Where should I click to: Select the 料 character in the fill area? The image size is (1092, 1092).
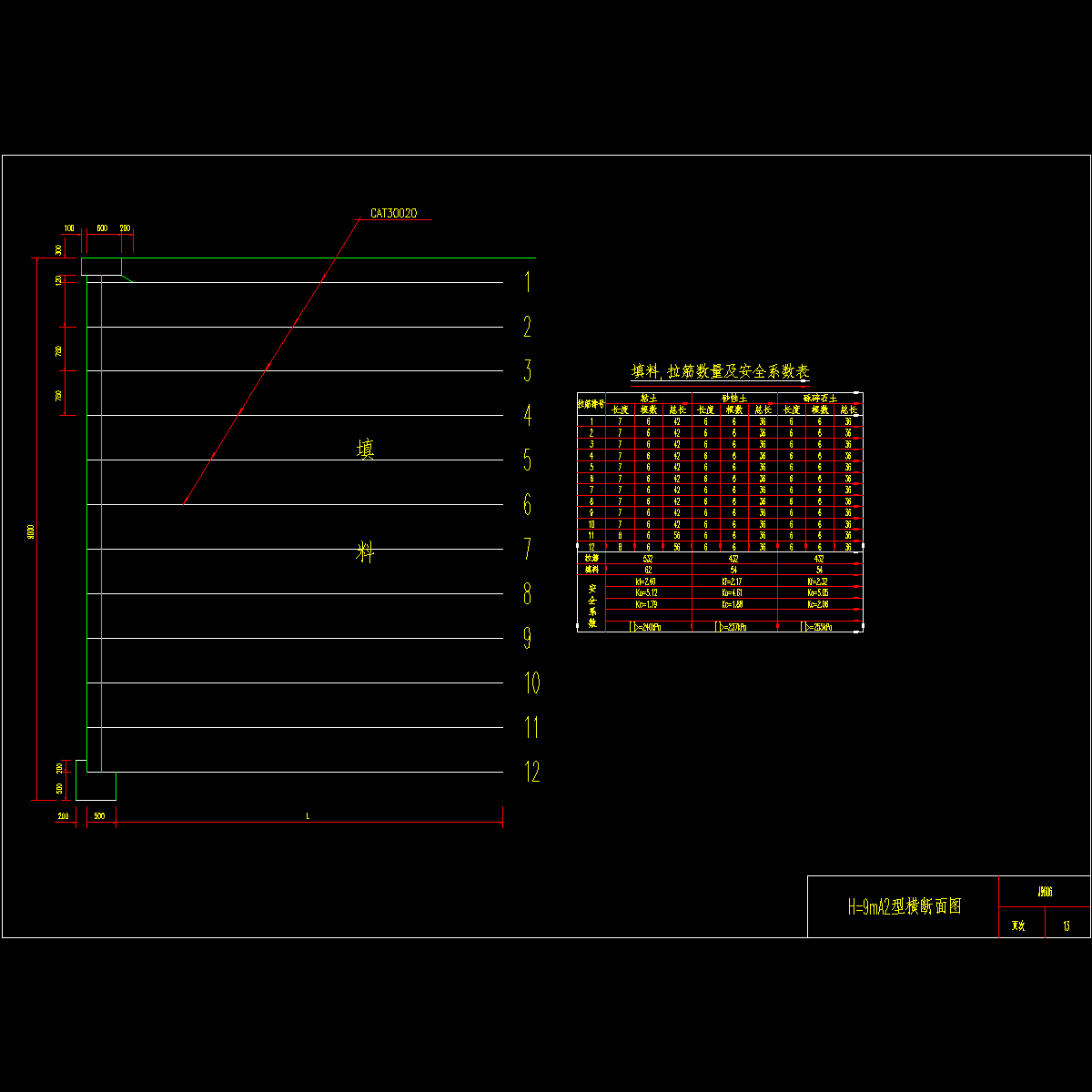click(x=365, y=551)
